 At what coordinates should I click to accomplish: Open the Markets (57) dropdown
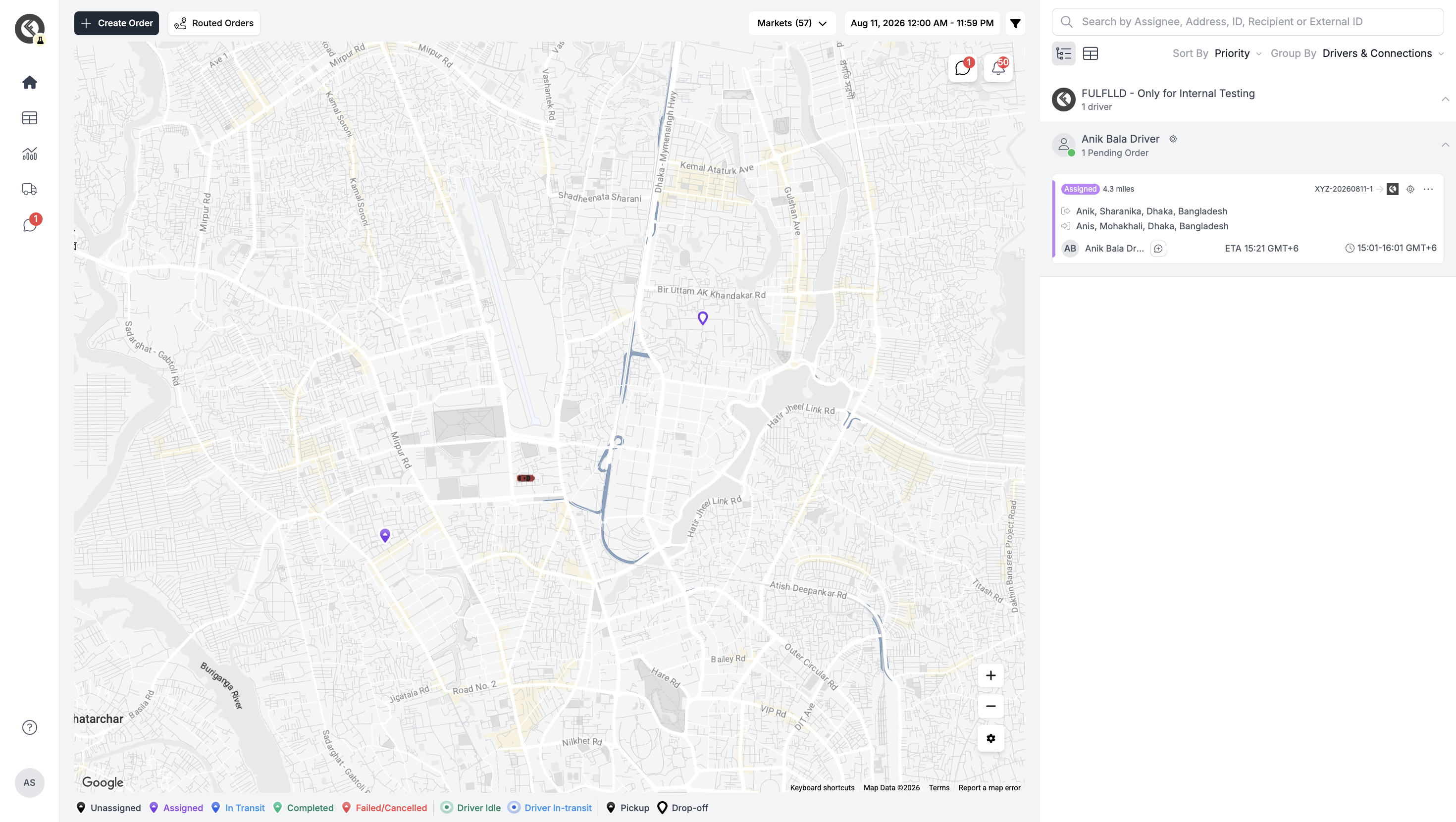pos(792,23)
